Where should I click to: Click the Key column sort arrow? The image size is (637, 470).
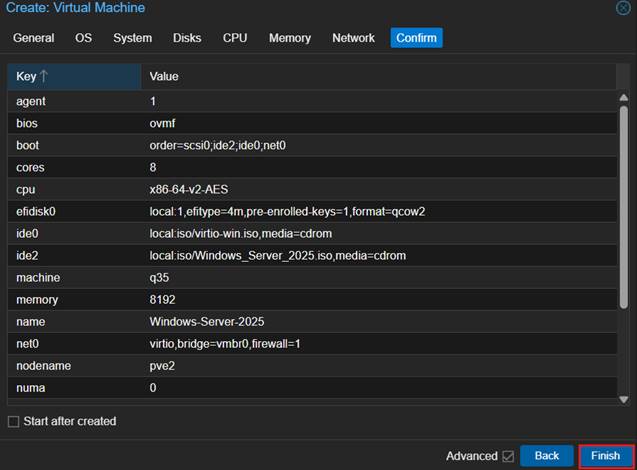(44, 77)
